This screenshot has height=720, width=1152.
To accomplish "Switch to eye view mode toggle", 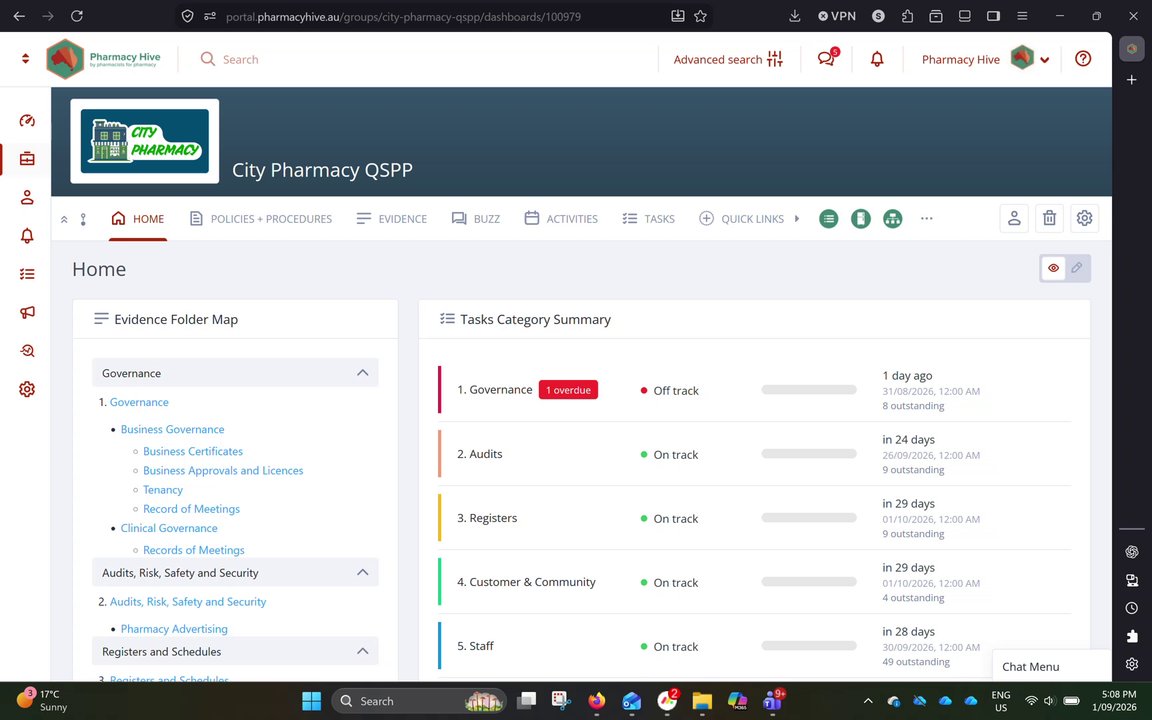I will [1054, 268].
